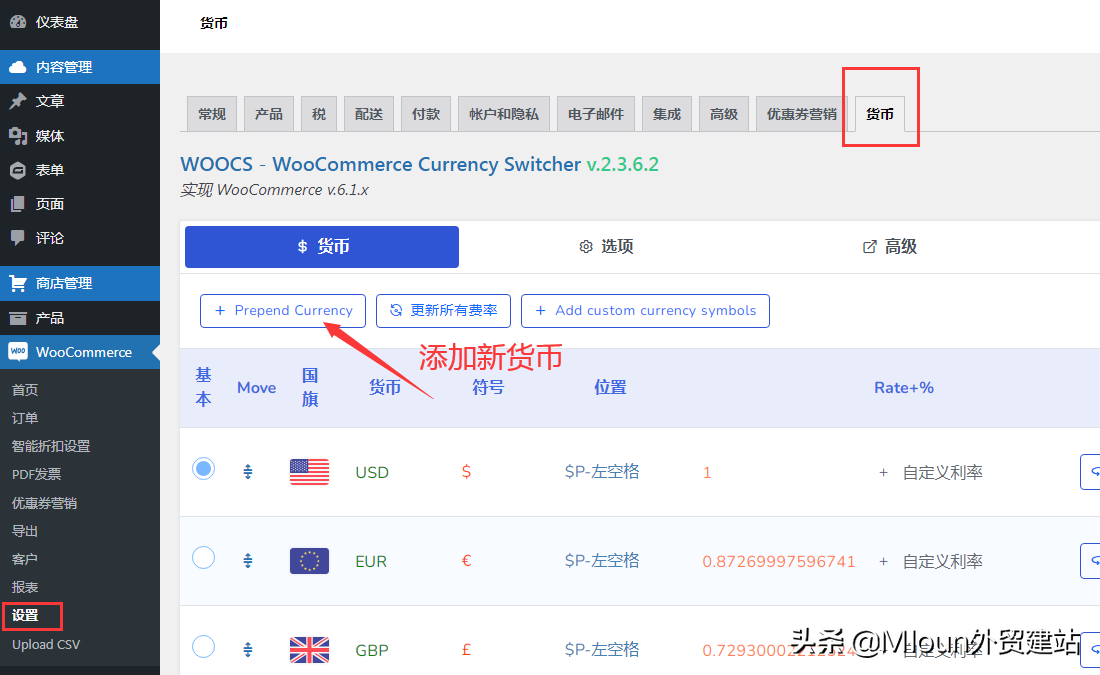Screen dimensions: 1100x675
Task: Click the $ symbol field in USD row
Action: (x=467, y=472)
